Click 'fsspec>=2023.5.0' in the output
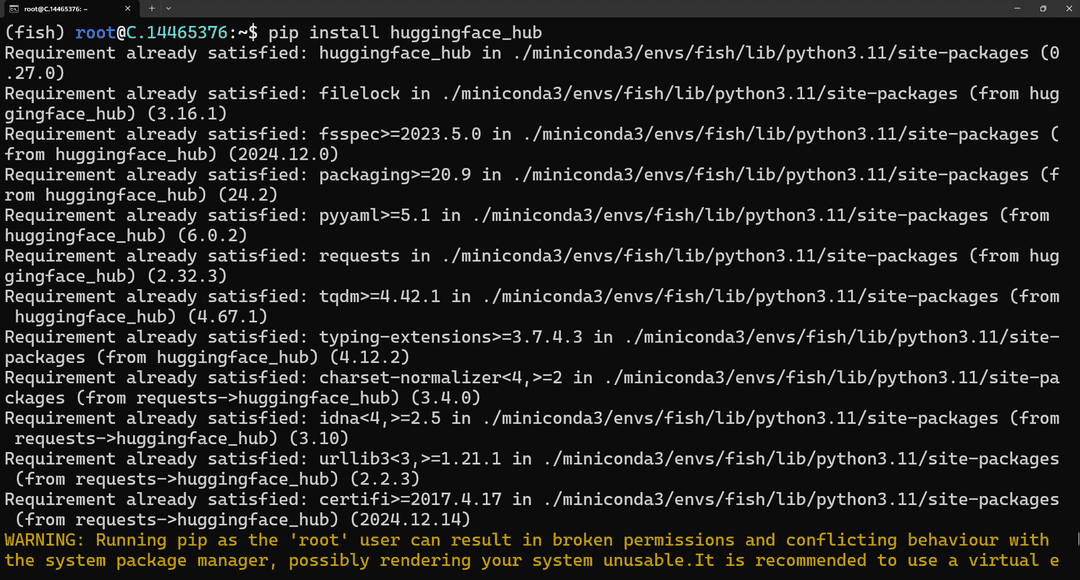1080x580 pixels. pyautogui.click(x=399, y=134)
